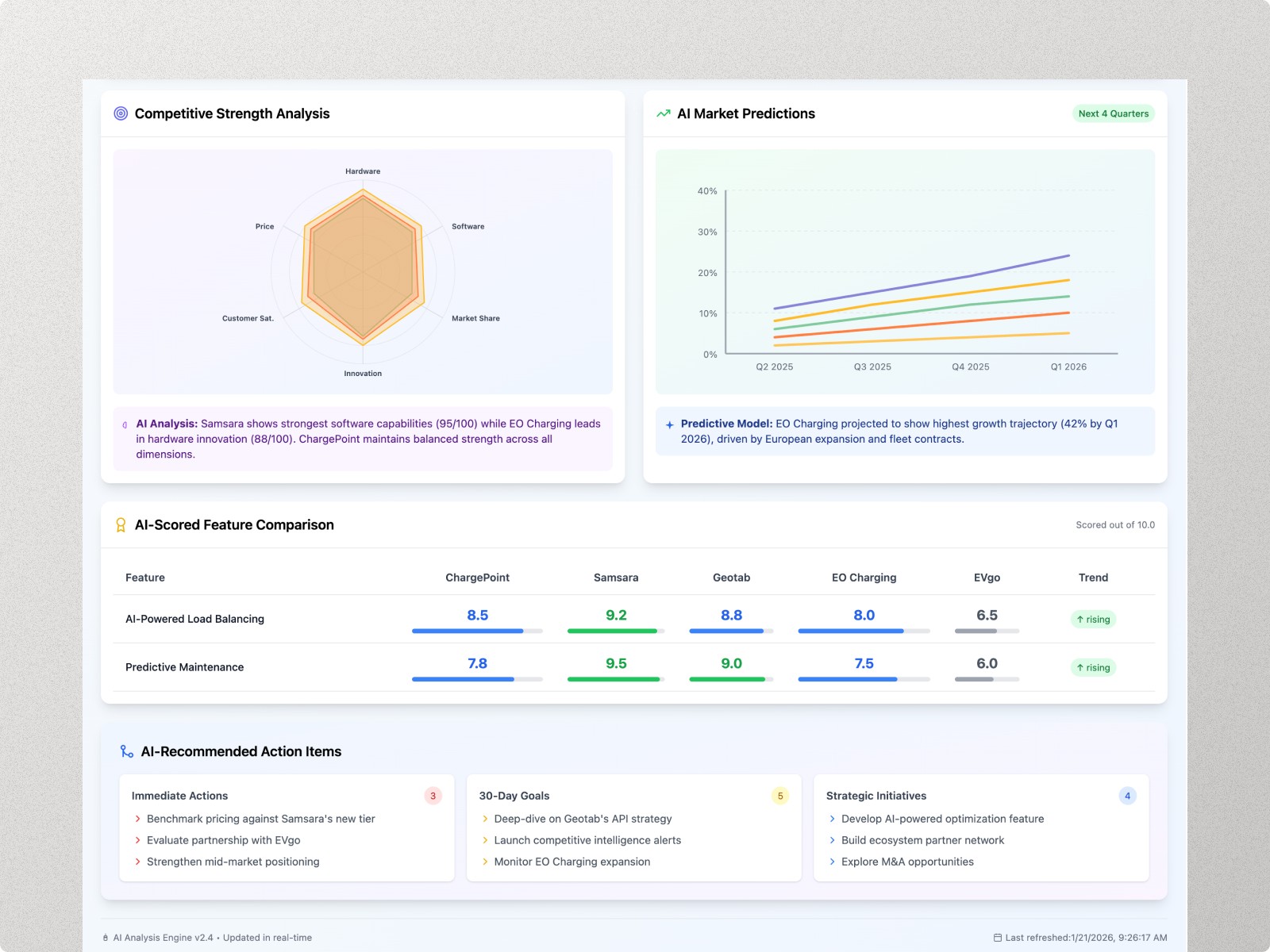Click the red count badge on Immediate Actions
1270x952 pixels.
click(x=433, y=796)
